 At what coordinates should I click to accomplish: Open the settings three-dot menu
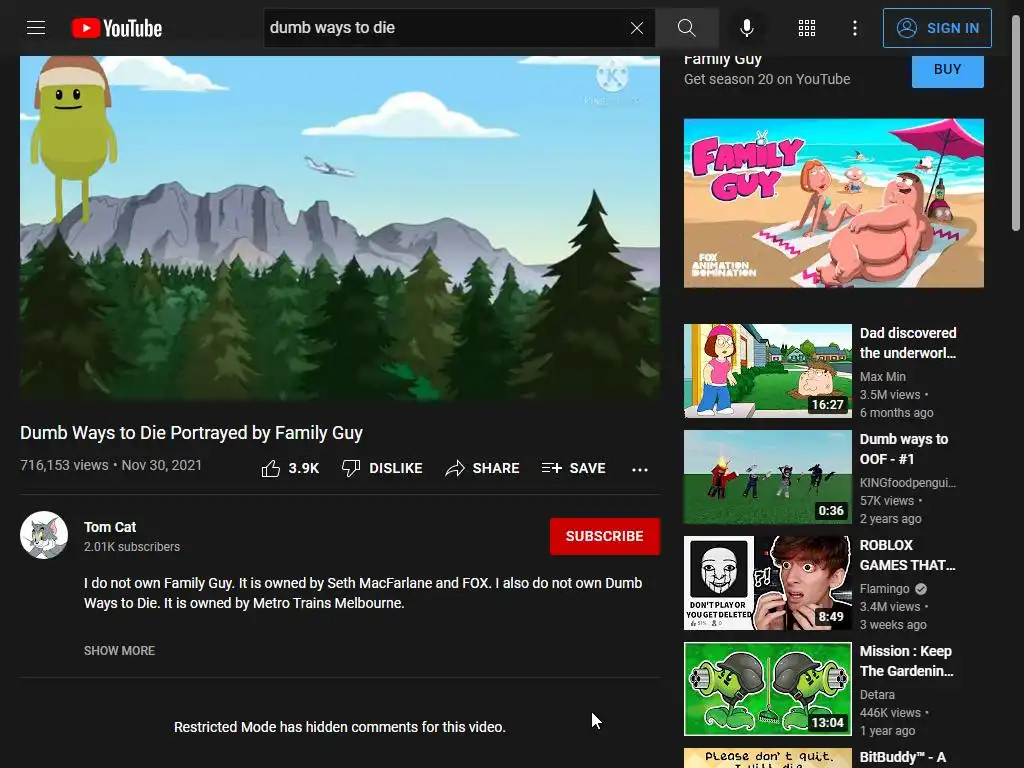click(x=855, y=28)
